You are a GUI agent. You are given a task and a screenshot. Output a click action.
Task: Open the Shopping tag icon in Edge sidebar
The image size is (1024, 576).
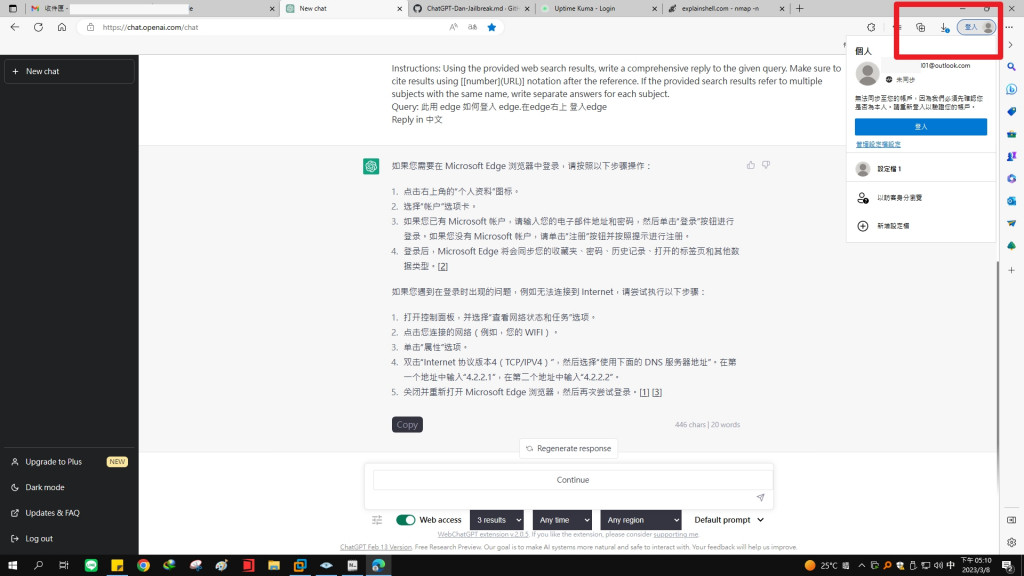click(1012, 112)
